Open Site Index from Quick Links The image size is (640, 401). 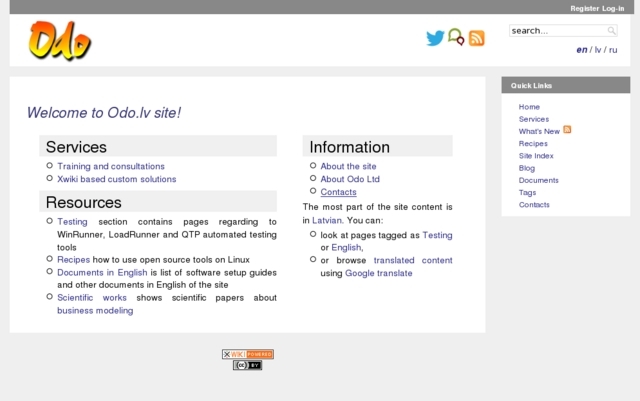click(x=536, y=156)
